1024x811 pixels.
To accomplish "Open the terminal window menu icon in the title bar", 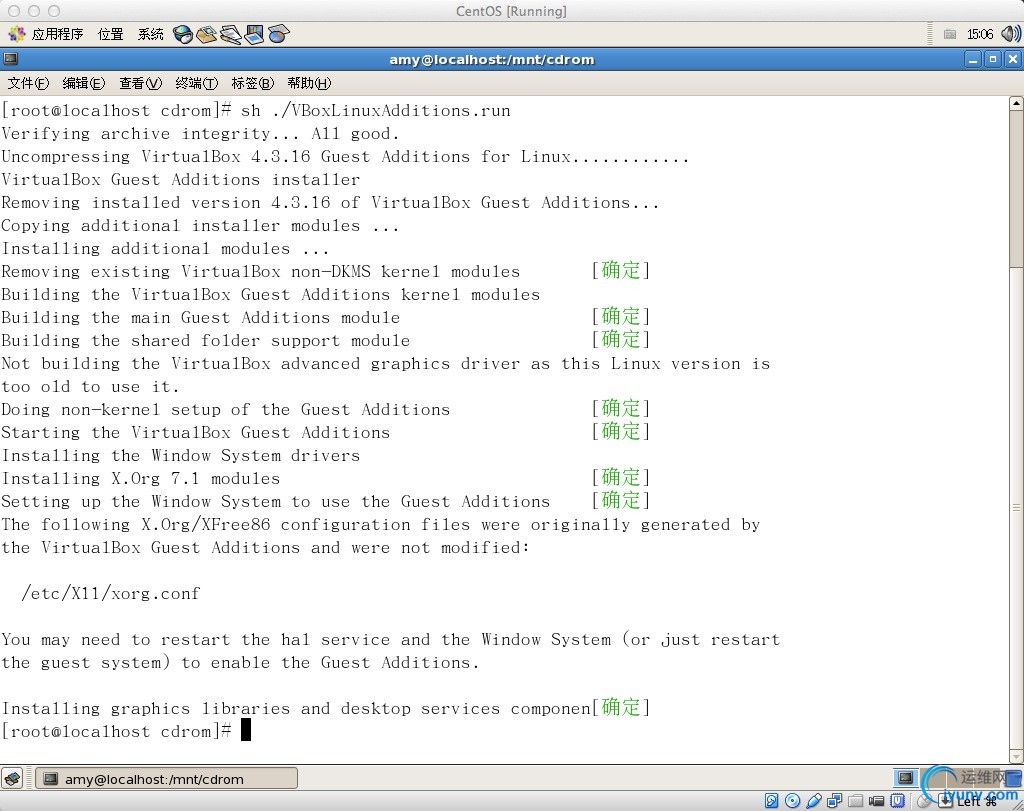I will click(10, 59).
